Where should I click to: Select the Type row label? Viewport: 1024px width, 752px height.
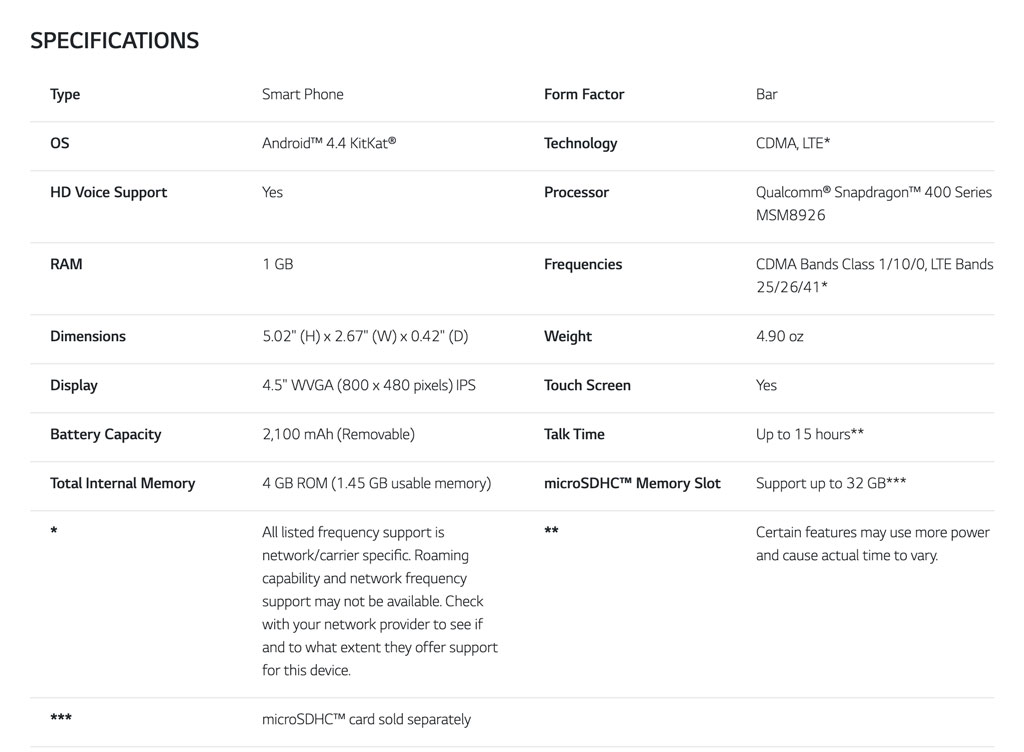tap(65, 95)
